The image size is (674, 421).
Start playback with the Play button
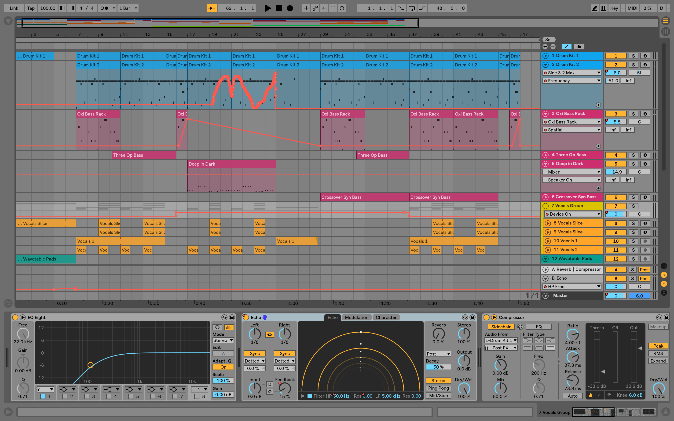[267, 8]
